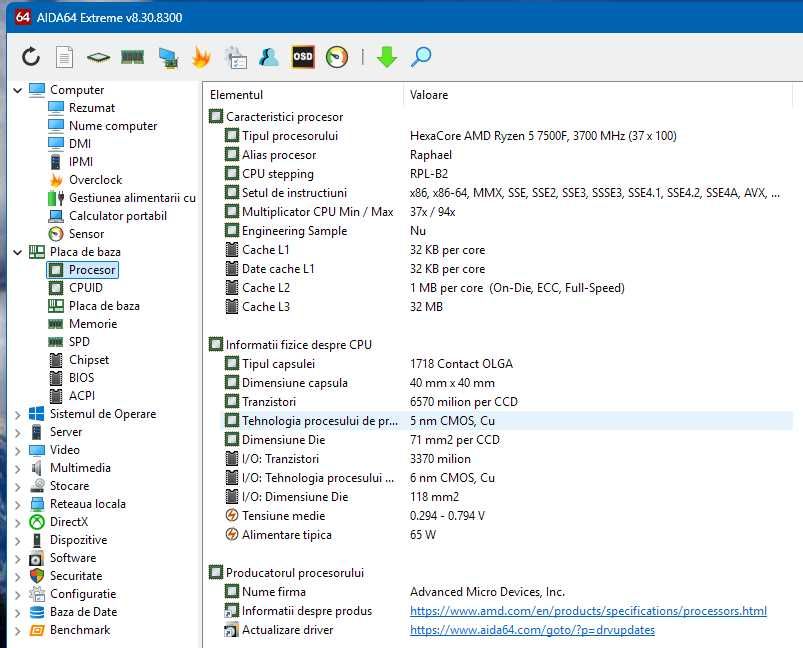Open the ACPI tree item

72,395
